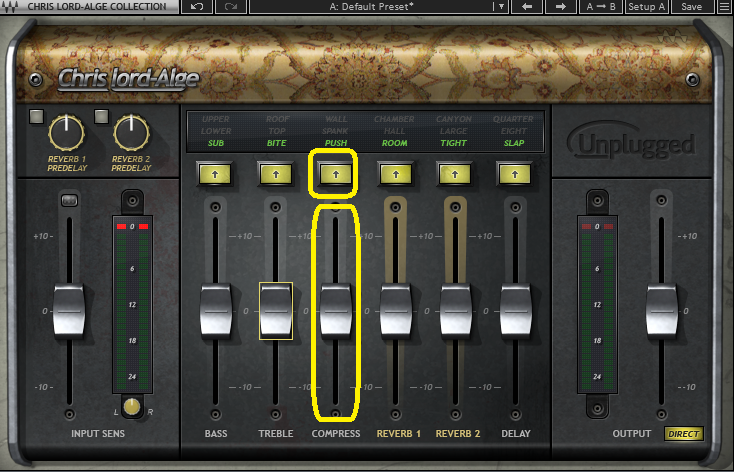This screenshot has height=472, width=734.
Task: Open the Default Preset dropdown menu
Action: coord(370,7)
